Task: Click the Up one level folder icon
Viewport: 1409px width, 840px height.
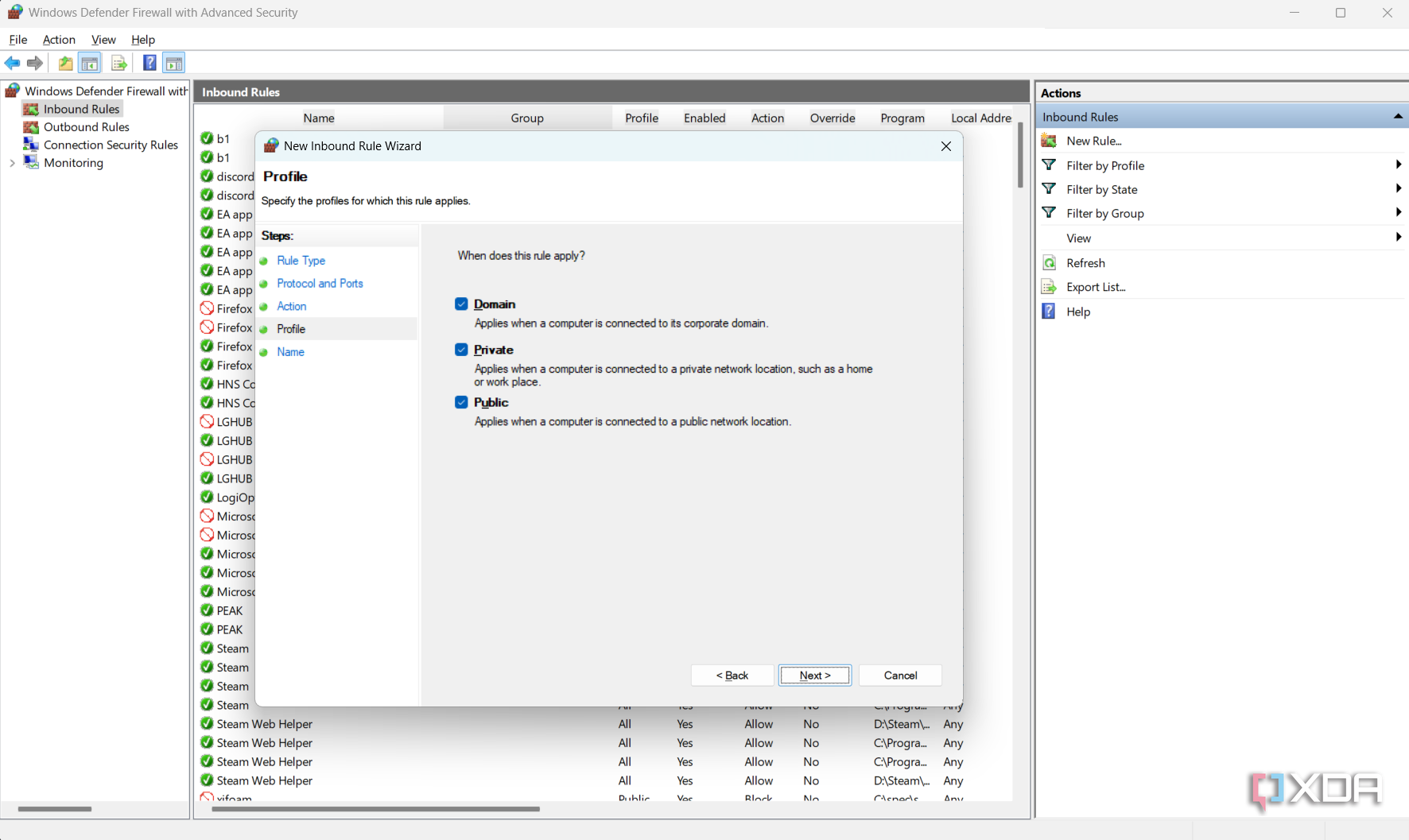Action: (65, 63)
